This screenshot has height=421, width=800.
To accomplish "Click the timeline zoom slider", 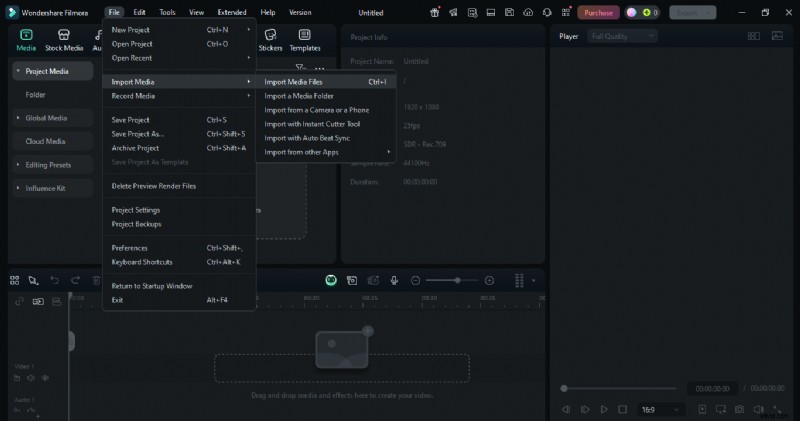I will (x=457, y=281).
